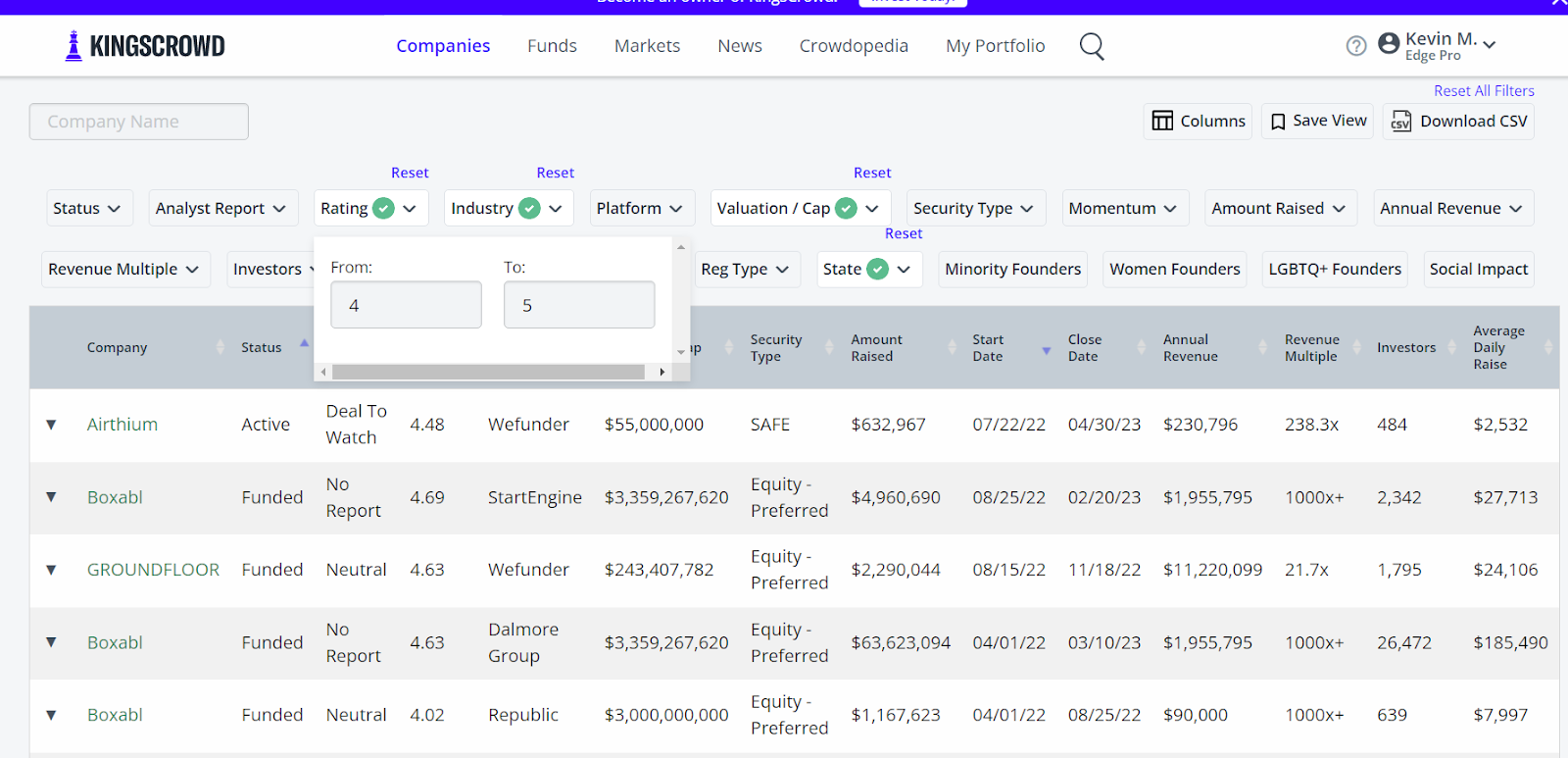Open the Investors filter dropdown
The image size is (1568, 758).
pyautogui.click(x=270, y=269)
